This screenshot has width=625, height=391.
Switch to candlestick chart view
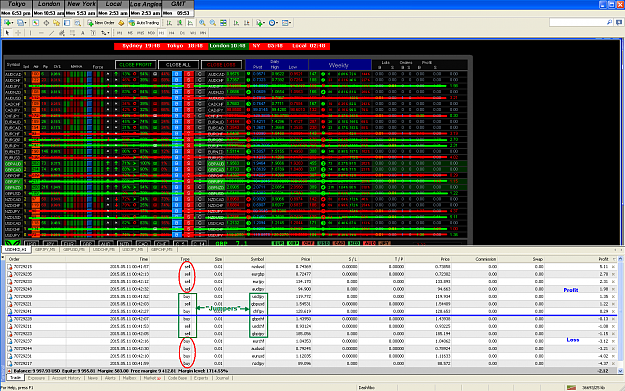[x=180, y=23]
